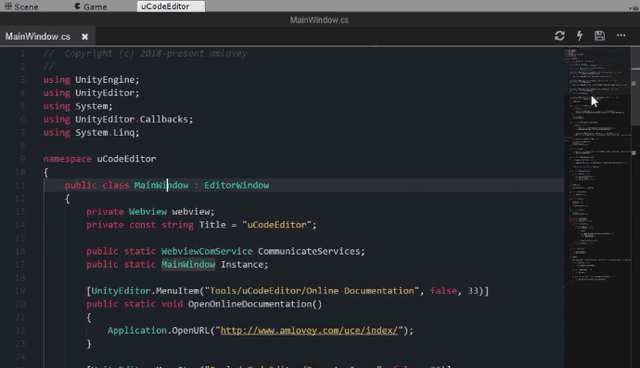Viewport: 640px width, 368px height.
Task: Click the 'false' keyword on line 19
Action: pyautogui.click(x=443, y=291)
